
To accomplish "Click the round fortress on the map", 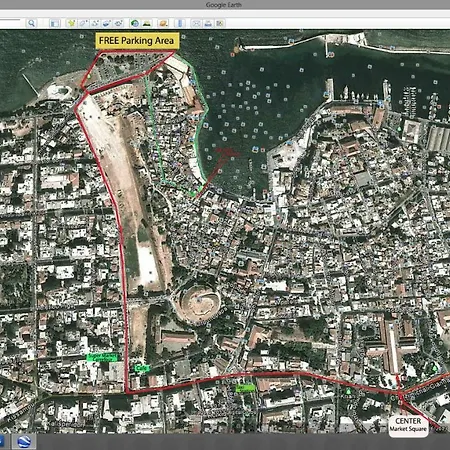I will (199, 302).
